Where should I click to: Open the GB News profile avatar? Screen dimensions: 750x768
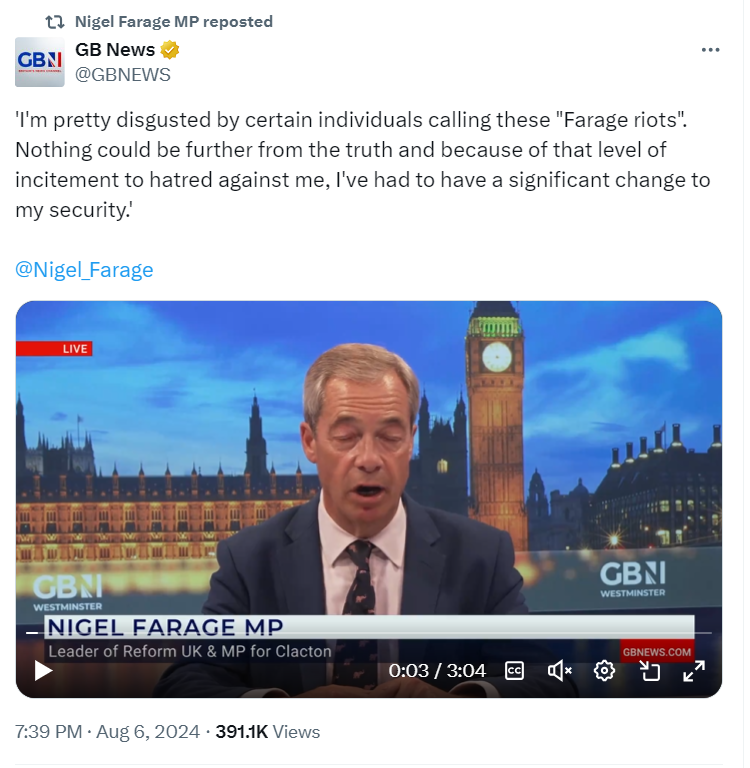[x=40, y=62]
